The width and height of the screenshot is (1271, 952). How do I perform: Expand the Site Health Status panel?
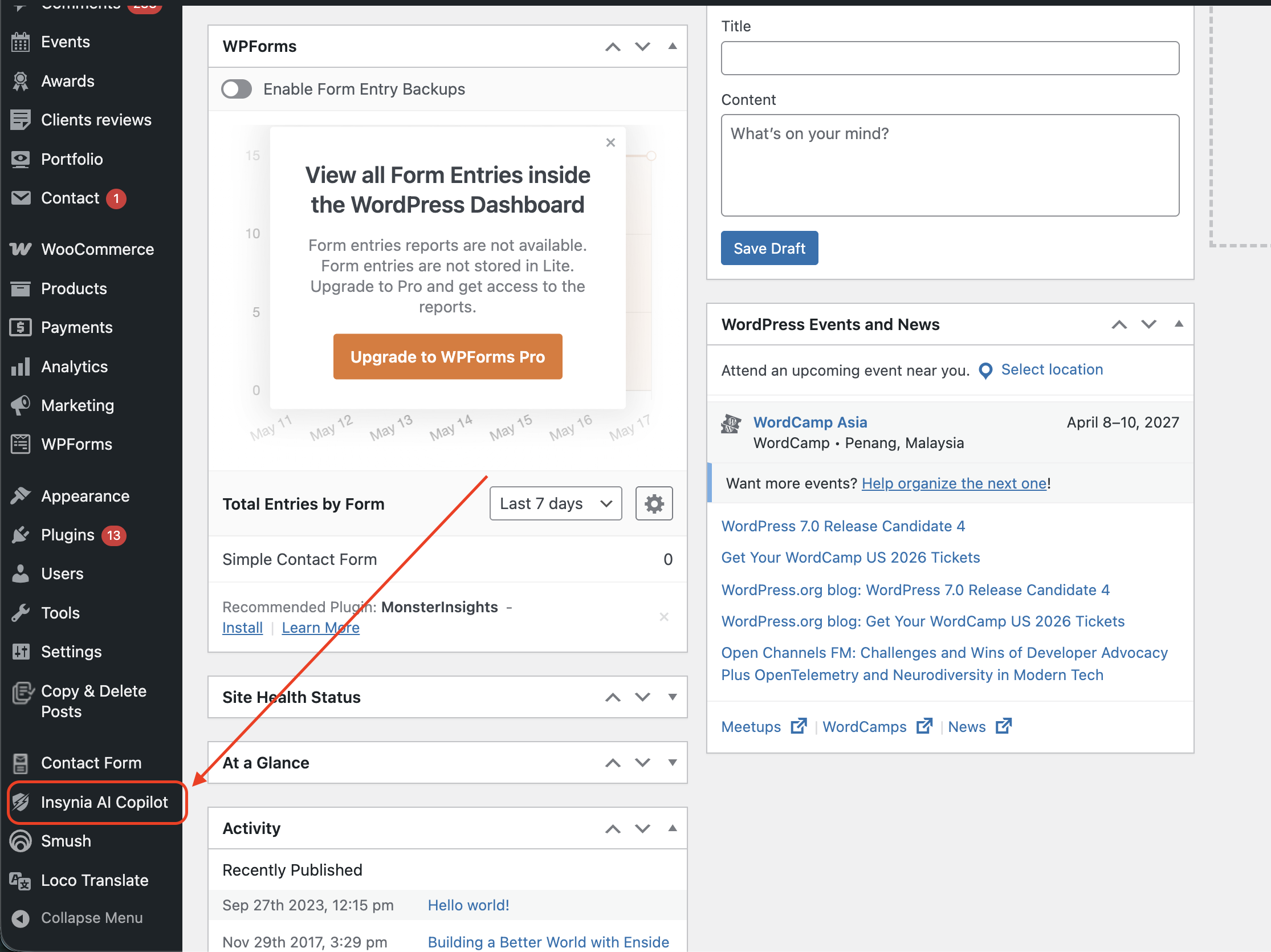[x=673, y=697]
